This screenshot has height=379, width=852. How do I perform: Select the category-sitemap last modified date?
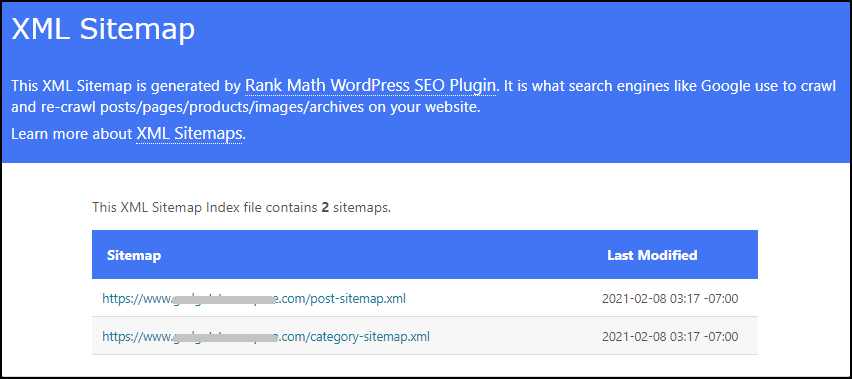[x=670, y=337]
